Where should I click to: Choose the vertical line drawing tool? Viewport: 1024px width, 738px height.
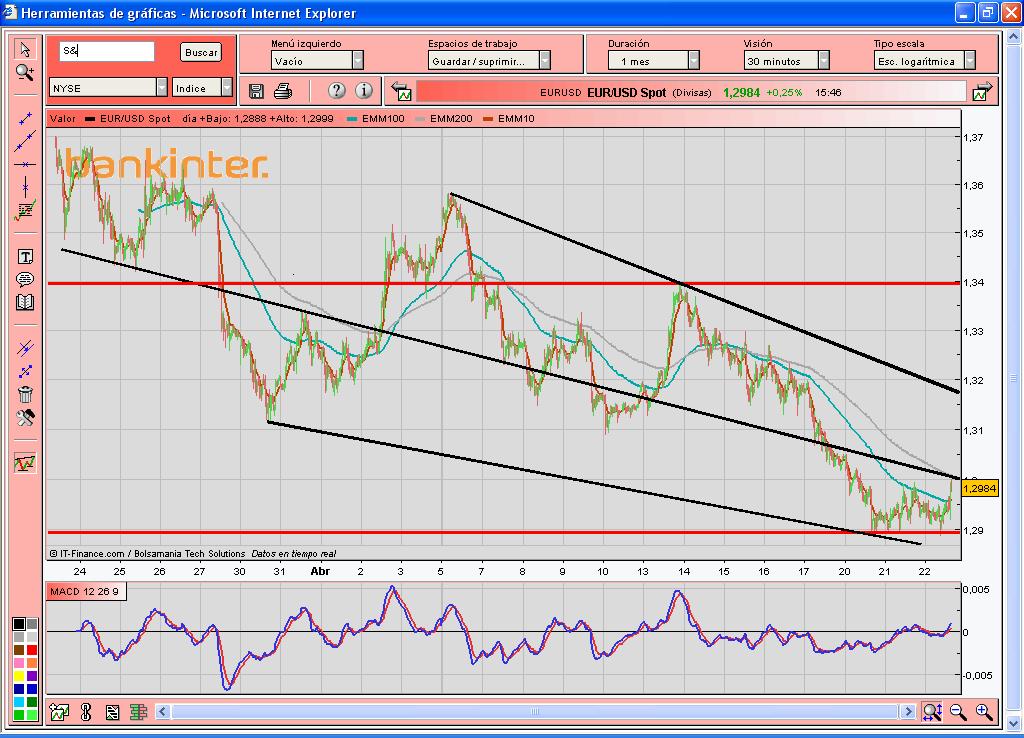coord(25,187)
